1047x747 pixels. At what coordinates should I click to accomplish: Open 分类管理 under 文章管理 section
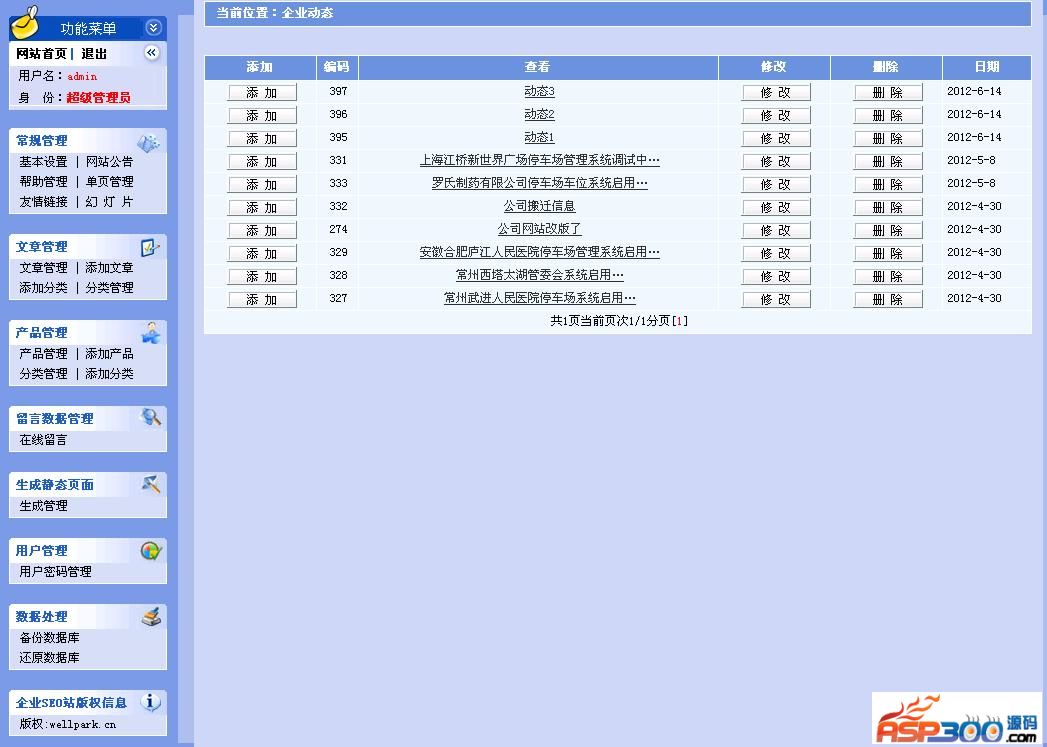point(110,288)
